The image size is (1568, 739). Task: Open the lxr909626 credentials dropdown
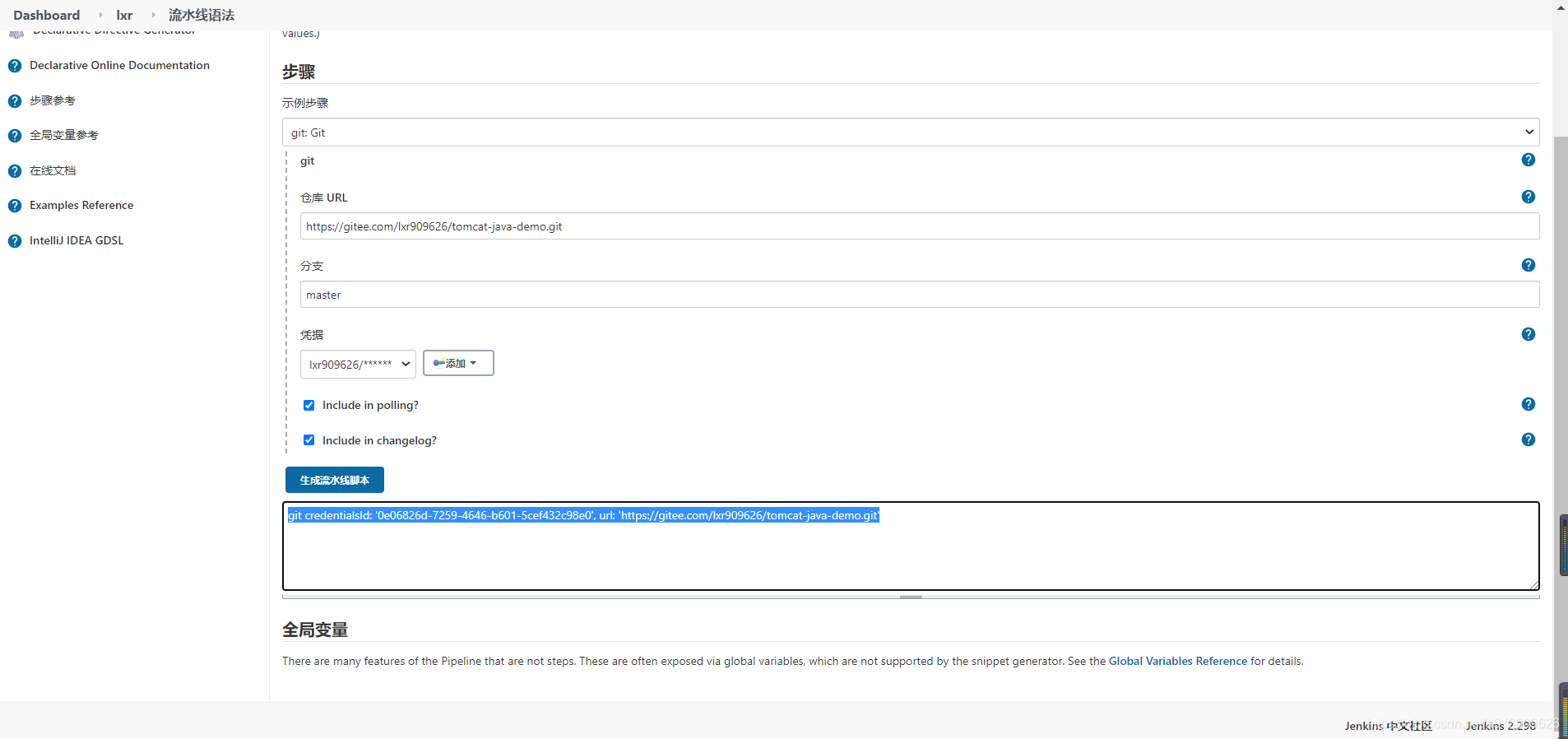pos(358,364)
